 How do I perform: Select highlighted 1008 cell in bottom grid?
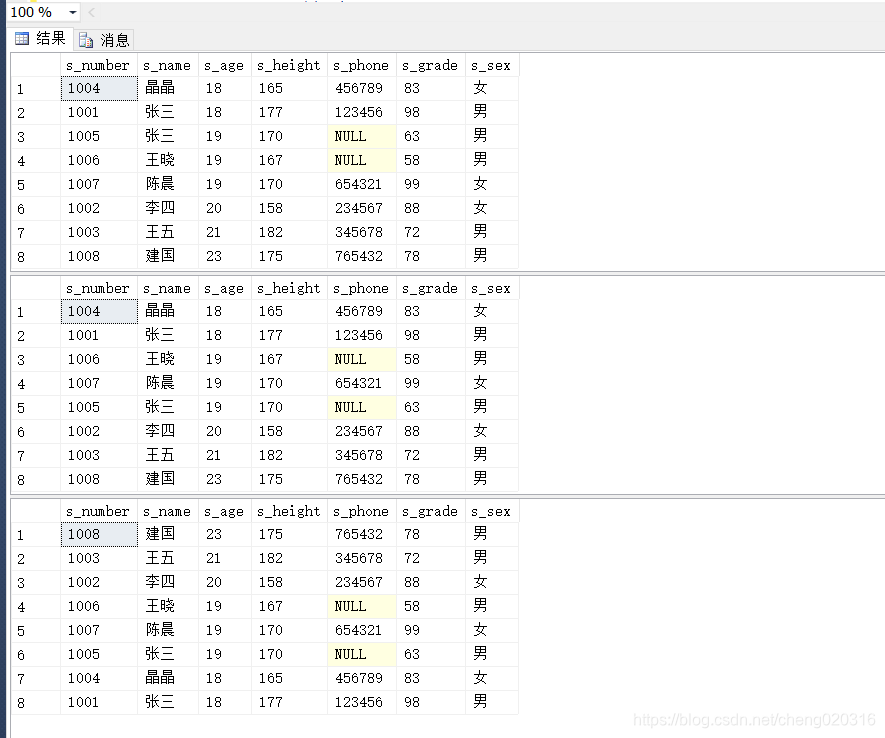pos(99,534)
